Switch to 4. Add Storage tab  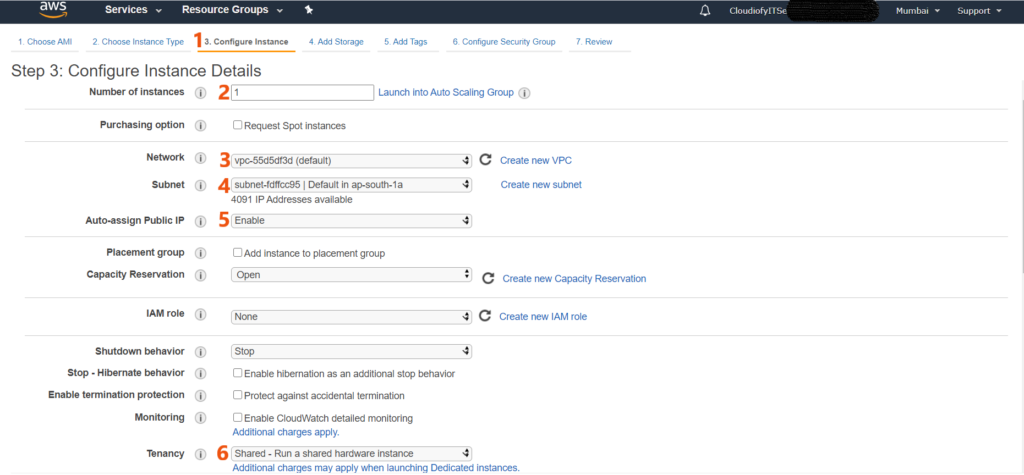337,42
